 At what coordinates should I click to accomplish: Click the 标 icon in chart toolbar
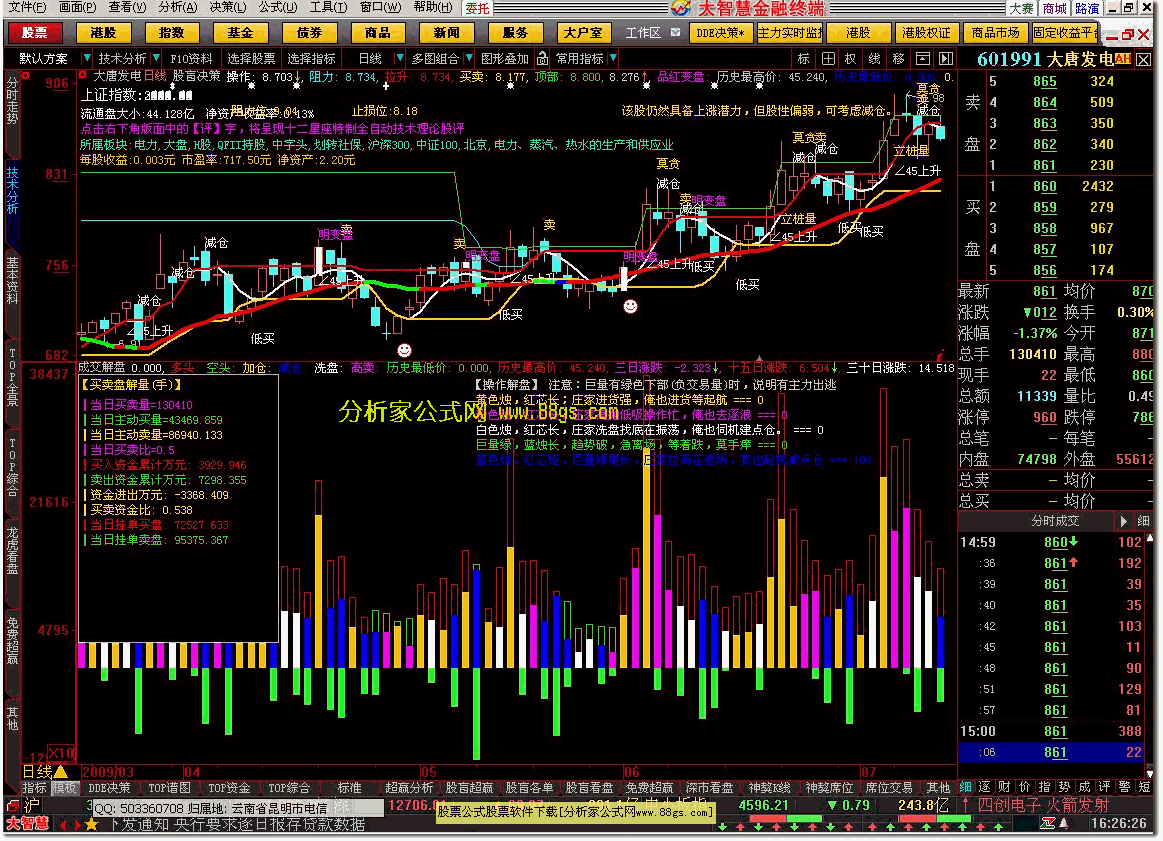point(804,59)
